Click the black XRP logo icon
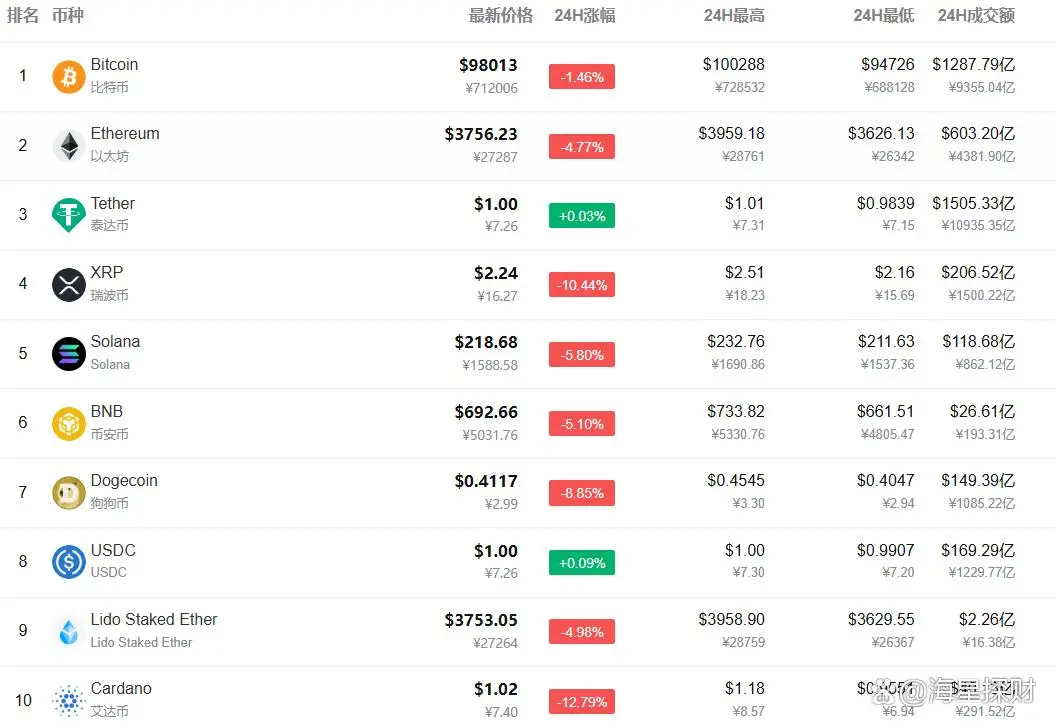Viewport: 1057px width, 728px height. (x=69, y=285)
